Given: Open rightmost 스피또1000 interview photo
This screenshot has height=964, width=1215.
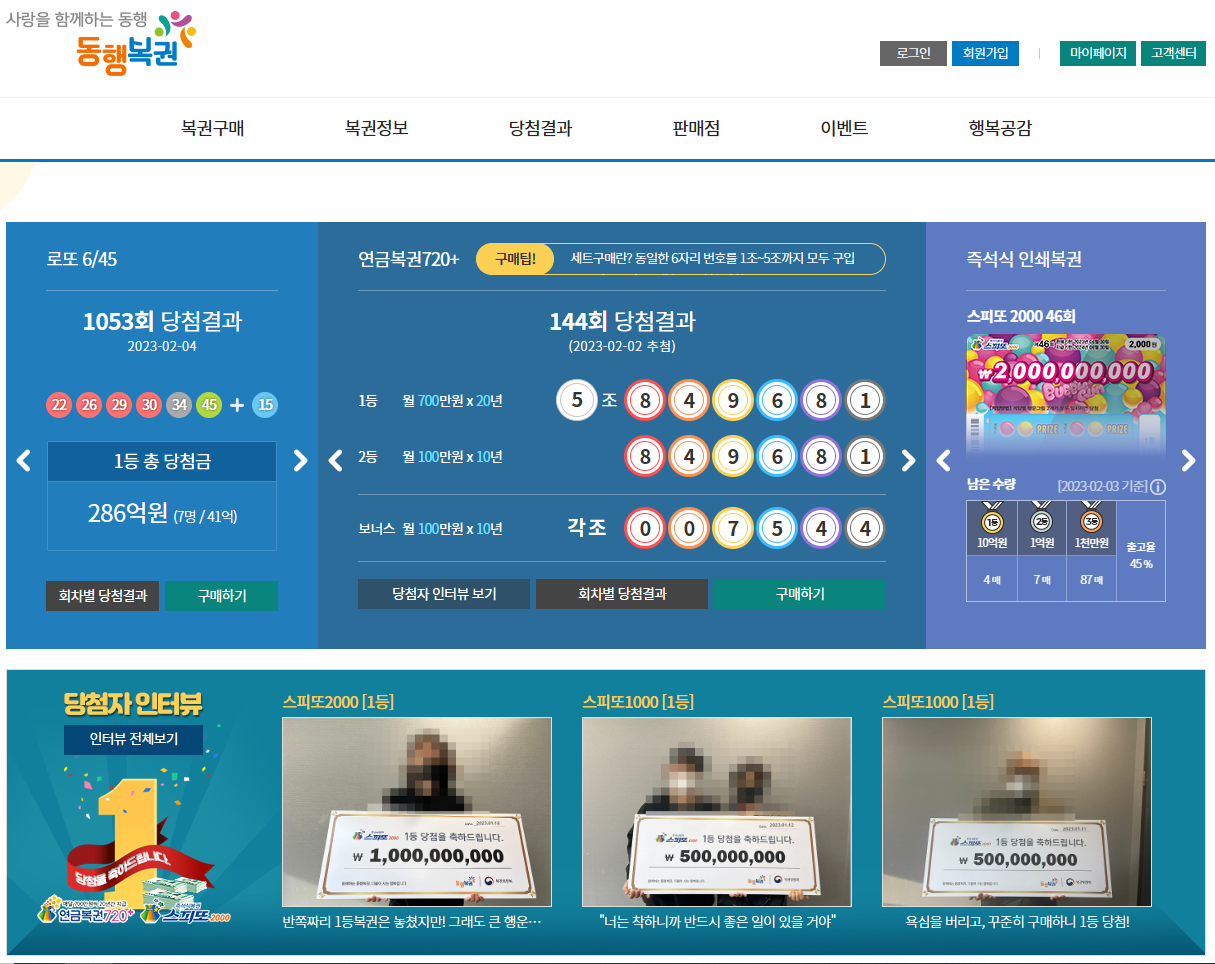Looking at the screenshot, I should coord(1017,812).
